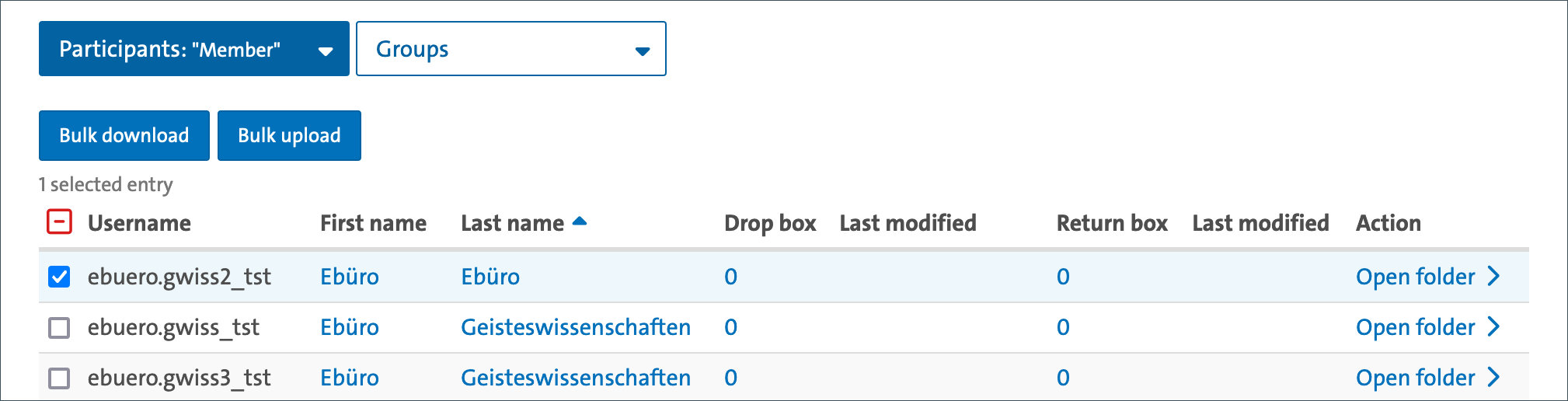Click chevron icon beside ebuero.gwiss3_tst Open folder
Viewport: 1568px width, 401px height.
(x=1493, y=378)
